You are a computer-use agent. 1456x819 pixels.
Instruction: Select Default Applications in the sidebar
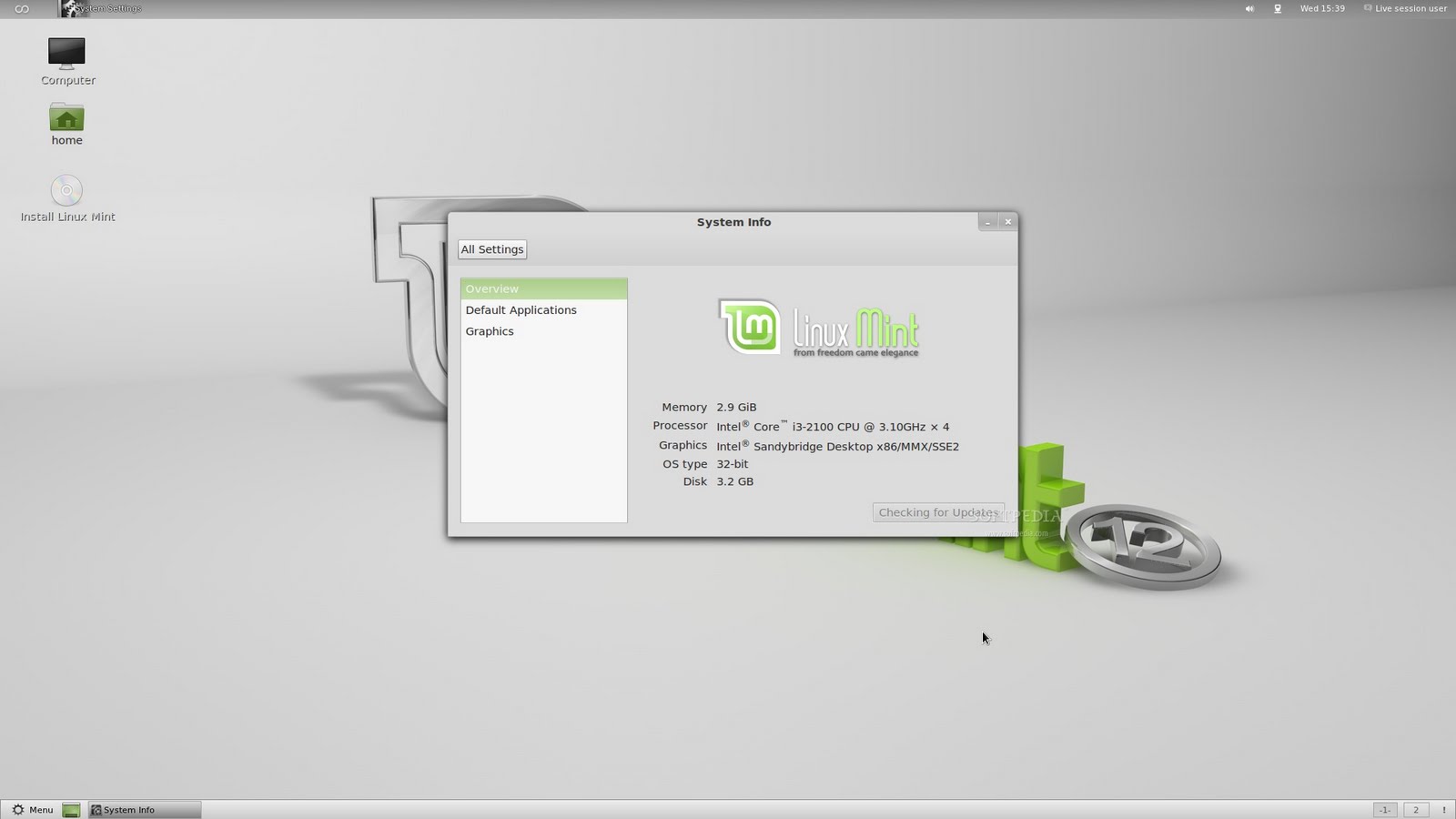[521, 309]
